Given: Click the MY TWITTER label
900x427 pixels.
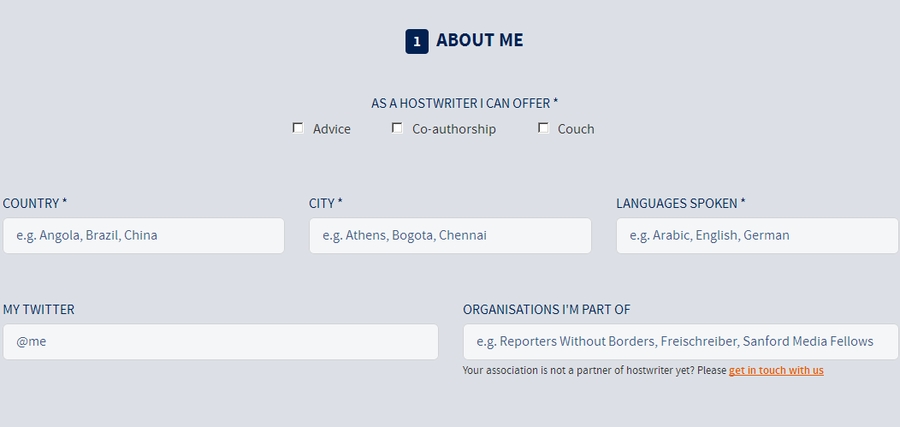Looking at the screenshot, I should pos(38,309).
